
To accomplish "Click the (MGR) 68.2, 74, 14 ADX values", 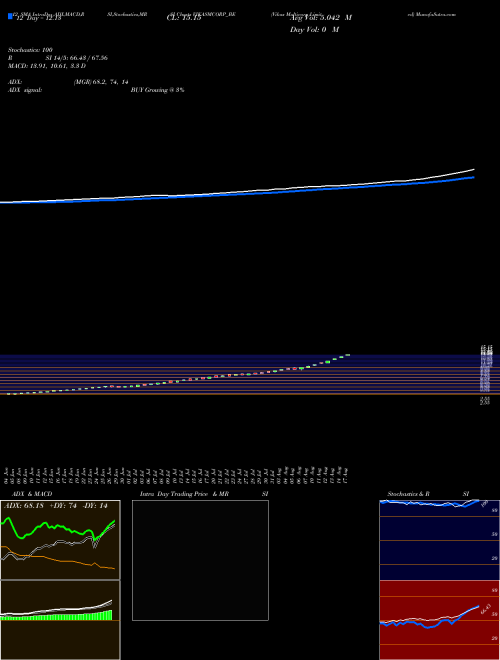I will point(101,82).
